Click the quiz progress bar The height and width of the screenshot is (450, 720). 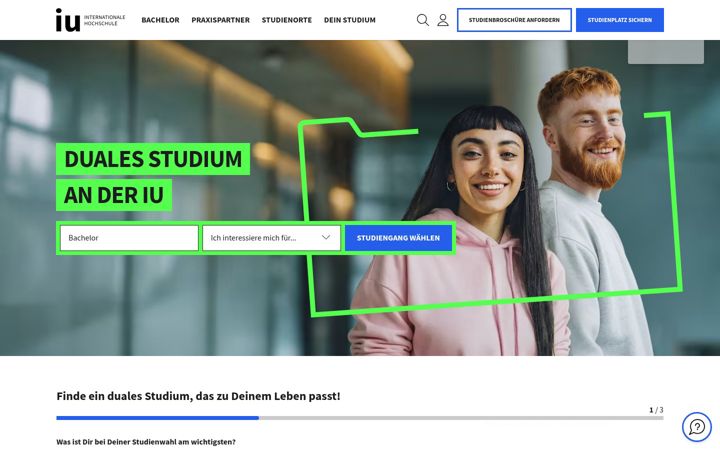360,418
